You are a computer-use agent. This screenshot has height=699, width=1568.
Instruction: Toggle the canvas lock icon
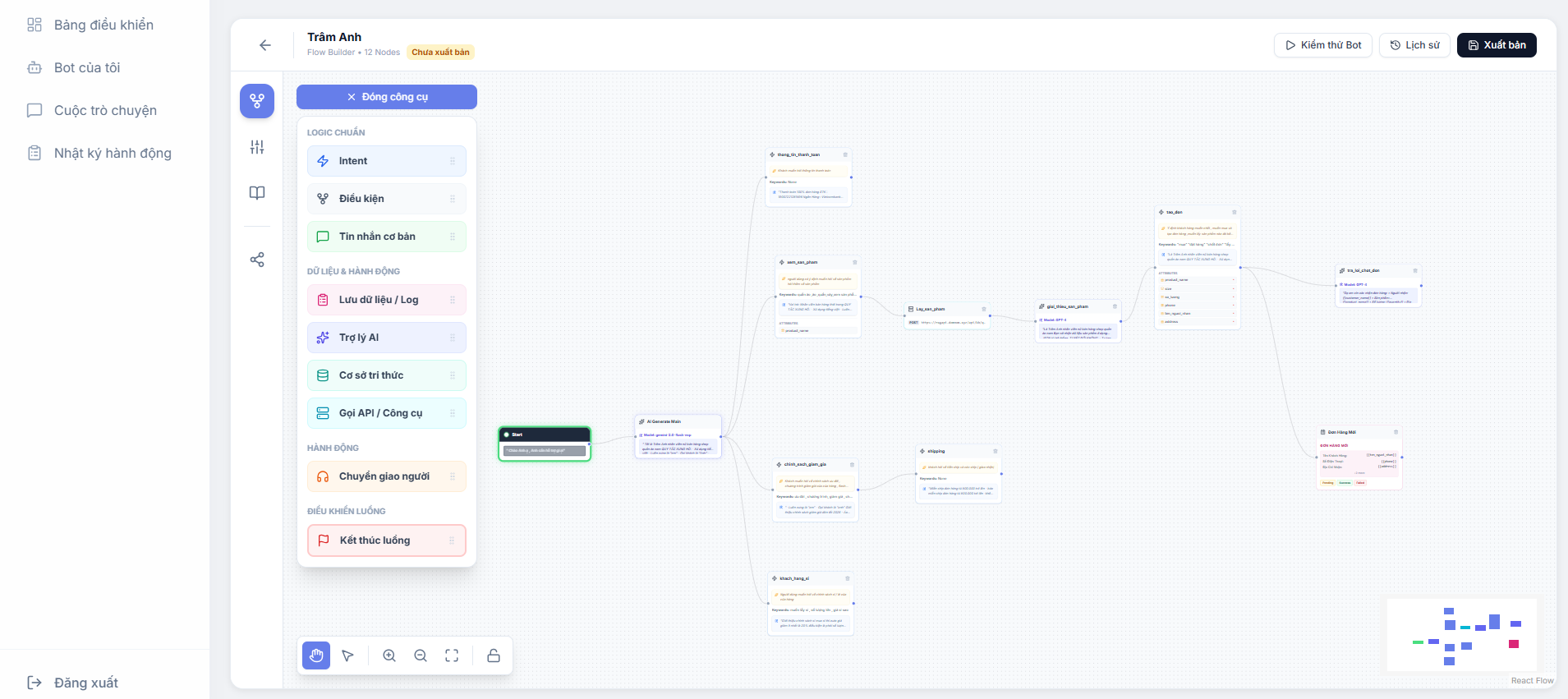pyautogui.click(x=494, y=655)
